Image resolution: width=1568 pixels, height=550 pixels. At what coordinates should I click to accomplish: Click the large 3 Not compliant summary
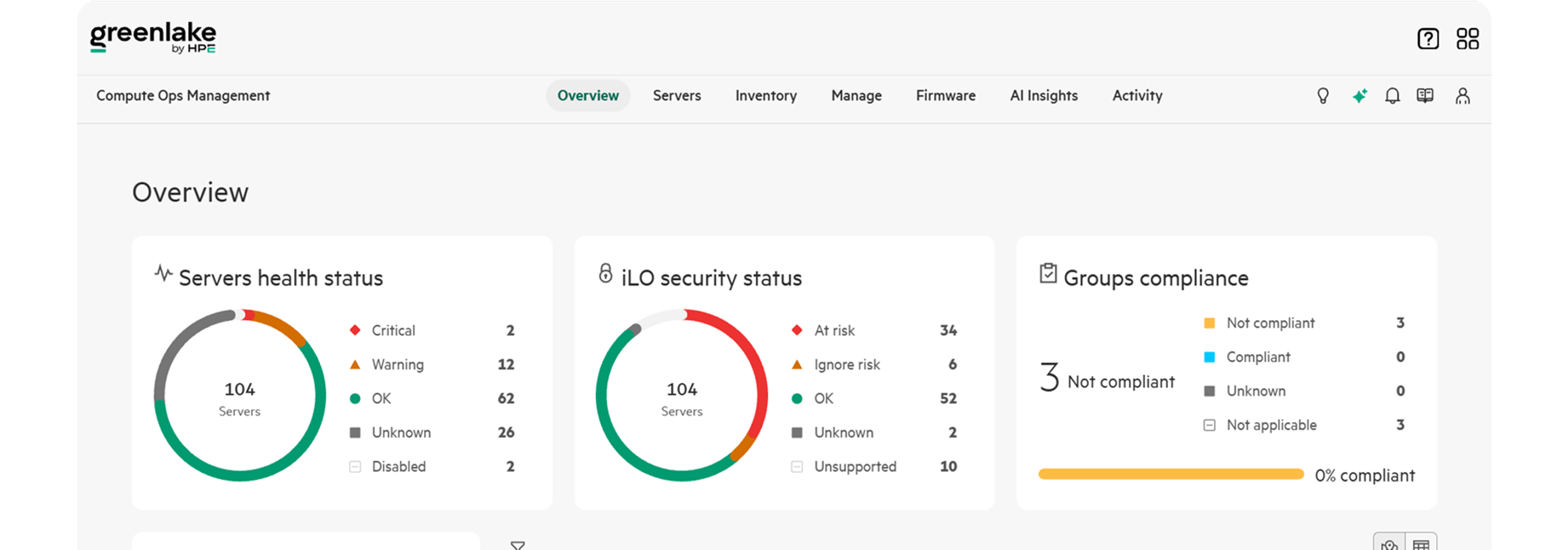pos(1107,378)
